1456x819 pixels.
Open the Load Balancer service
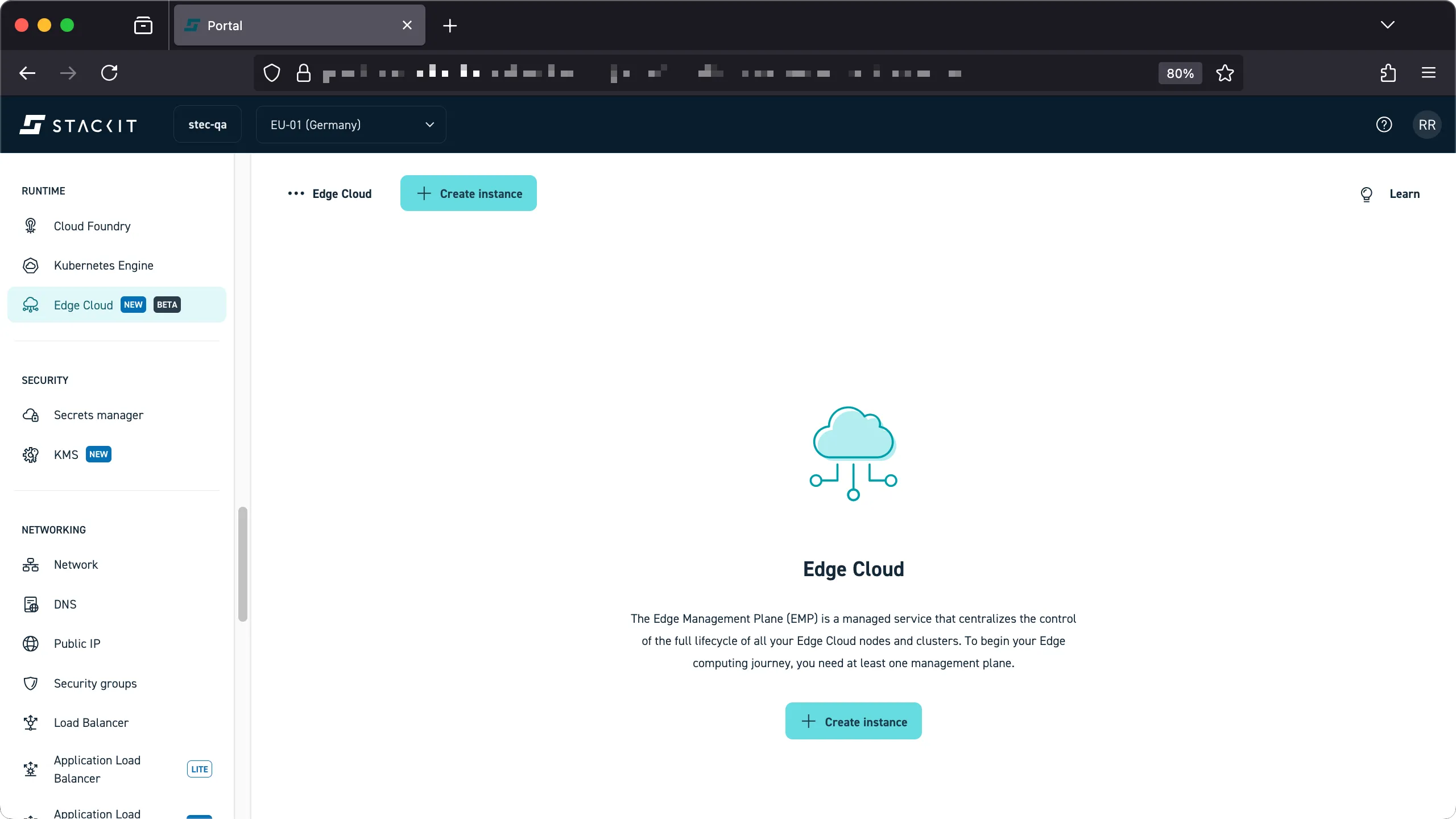pos(91,722)
